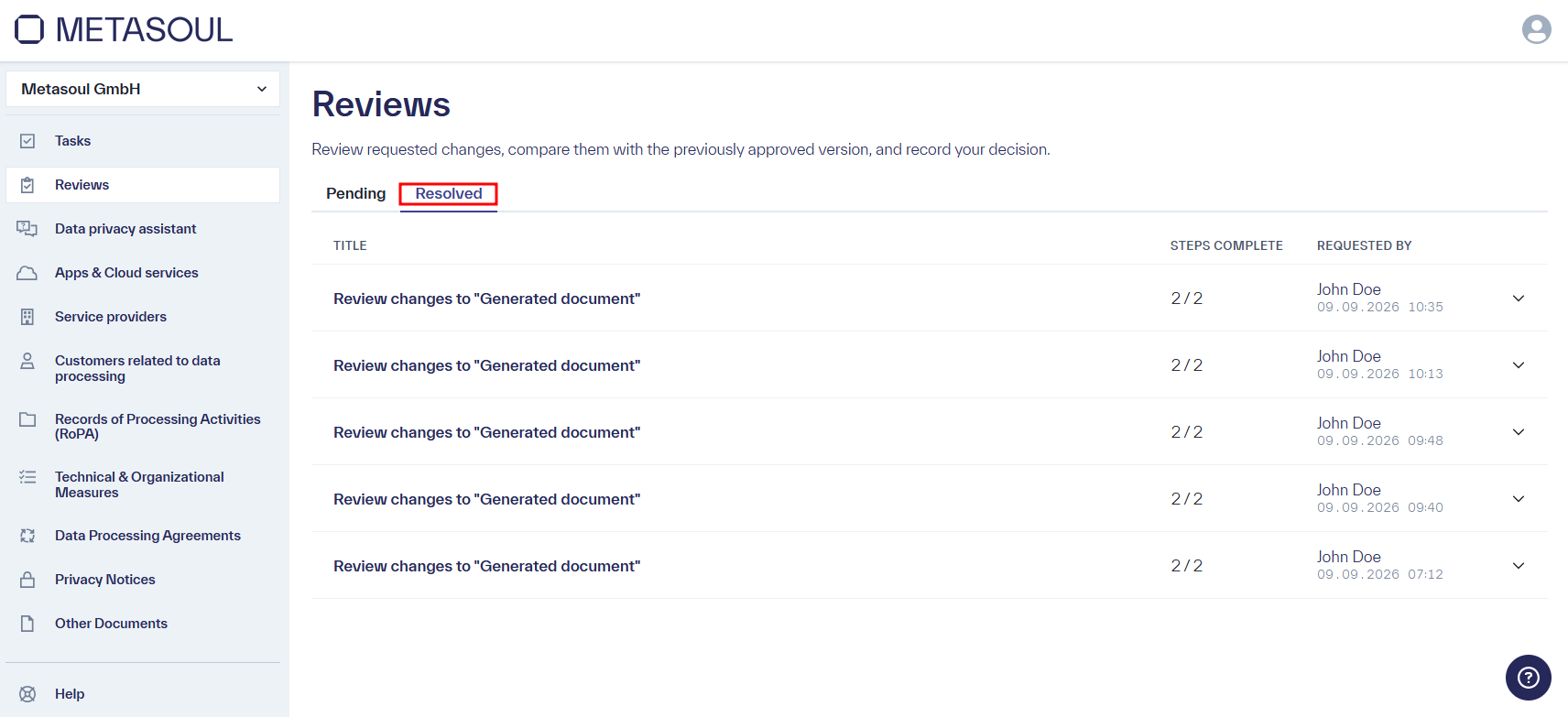
Task: Go to Customers related to data processing
Action: click(143, 368)
